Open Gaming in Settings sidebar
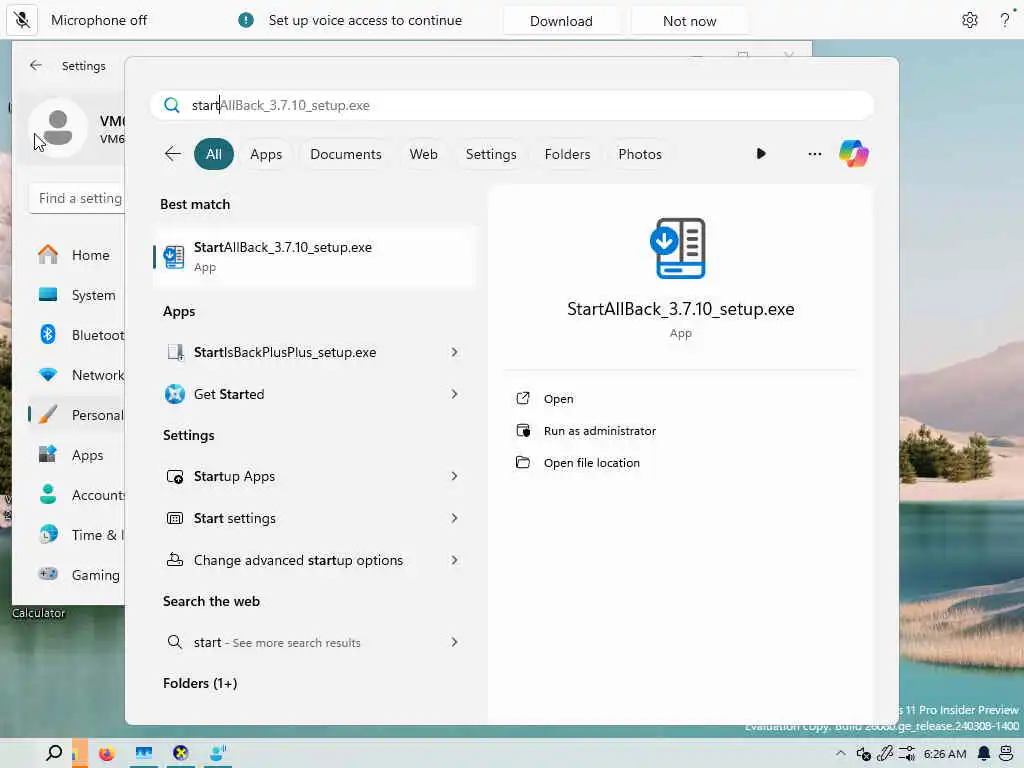This screenshot has height=768, width=1024. tap(76, 575)
